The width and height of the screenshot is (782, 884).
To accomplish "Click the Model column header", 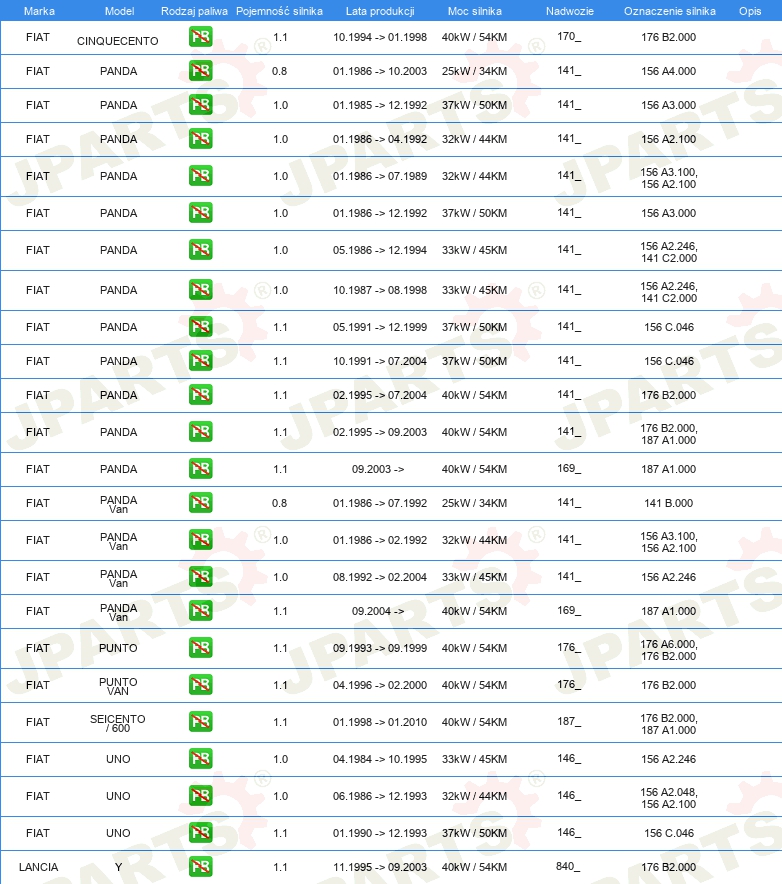I will click(120, 11).
